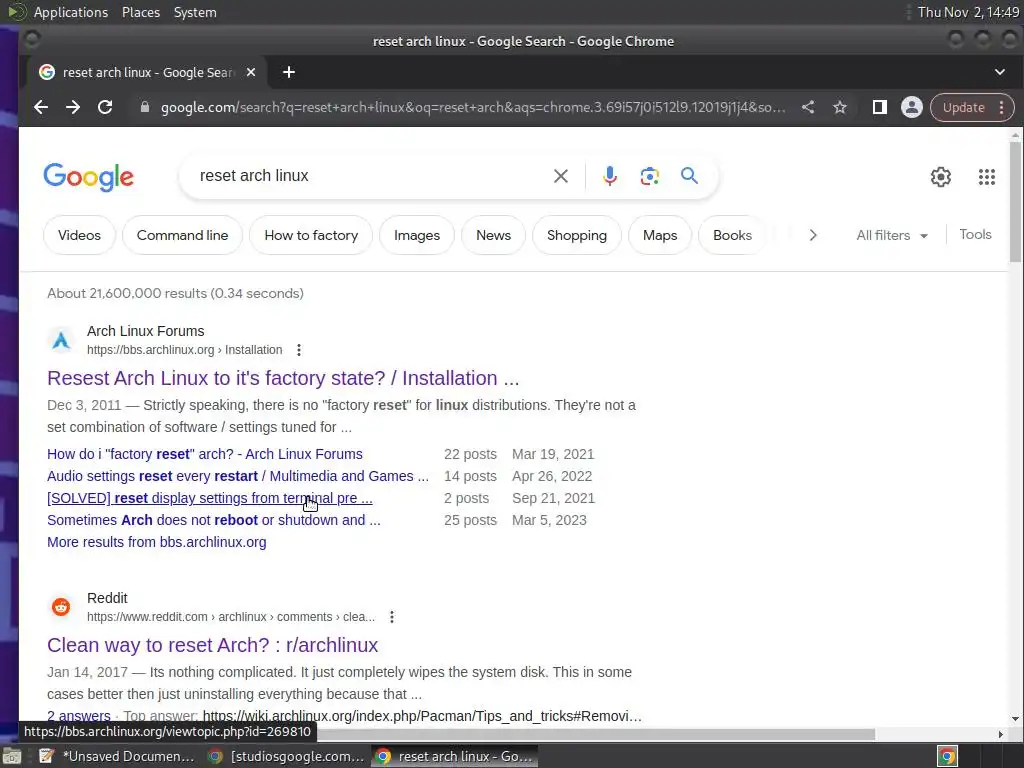Bookmark this page with the star
Image resolution: width=1024 pixels, height=768 pixels.
[840, 108]
